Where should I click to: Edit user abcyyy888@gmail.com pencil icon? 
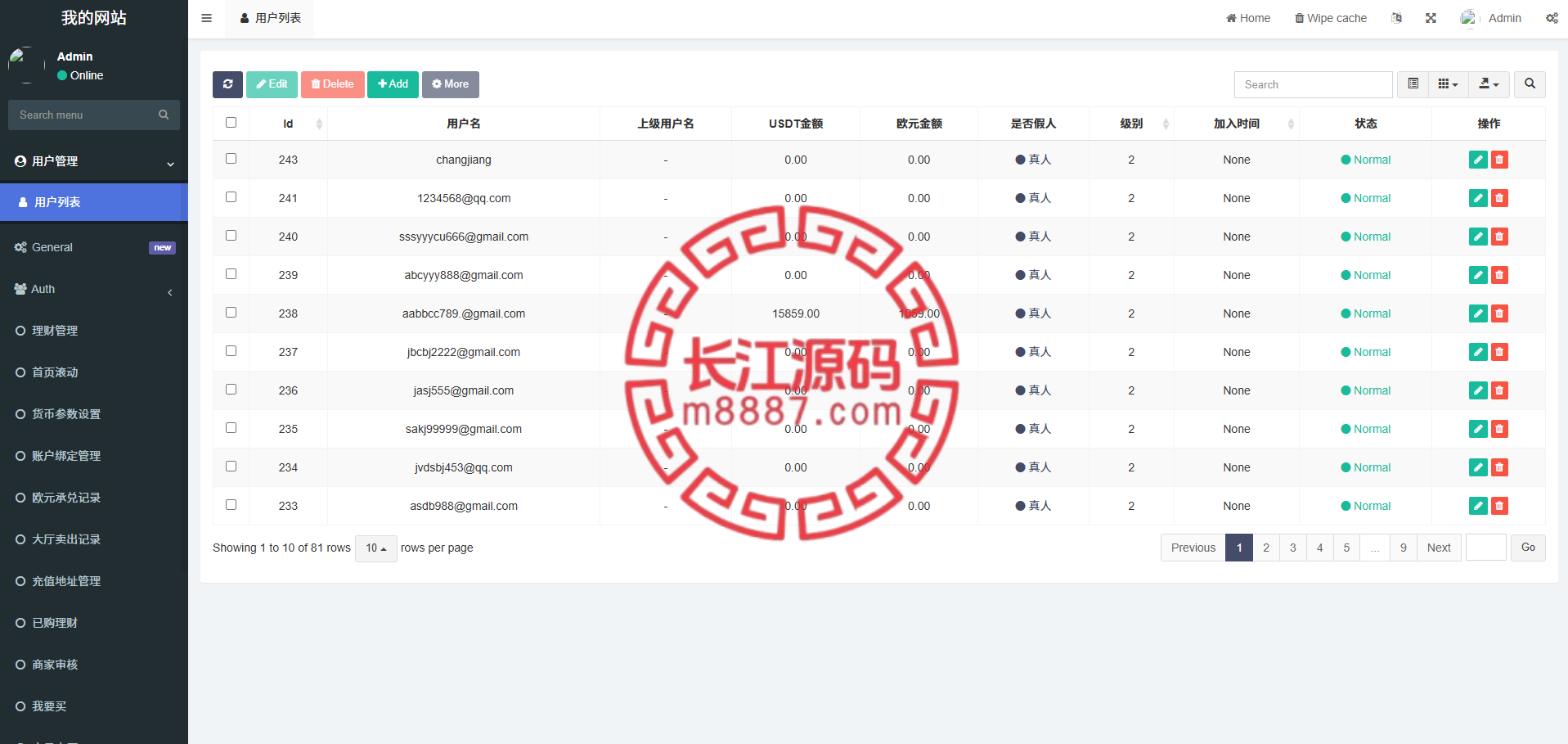point(1478,275)
